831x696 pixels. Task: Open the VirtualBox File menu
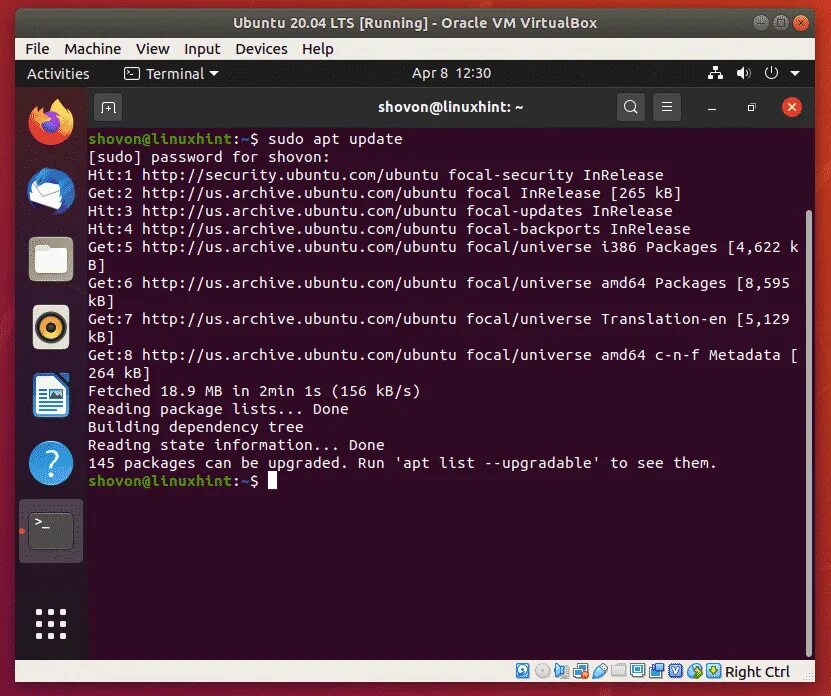[37, 49]
